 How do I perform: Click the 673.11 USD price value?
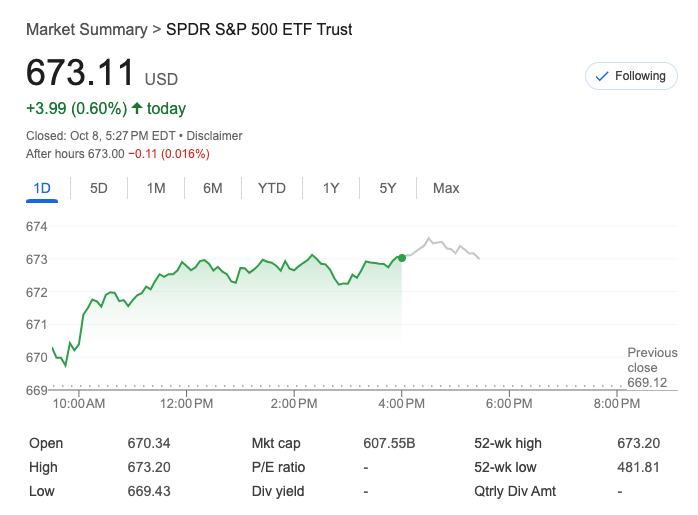[80, 73]
